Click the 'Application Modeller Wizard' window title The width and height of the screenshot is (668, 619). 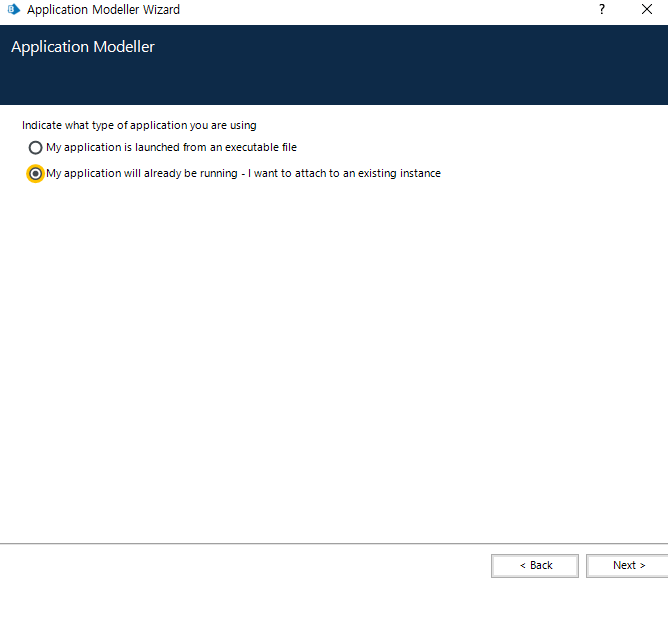click(104, 9)
